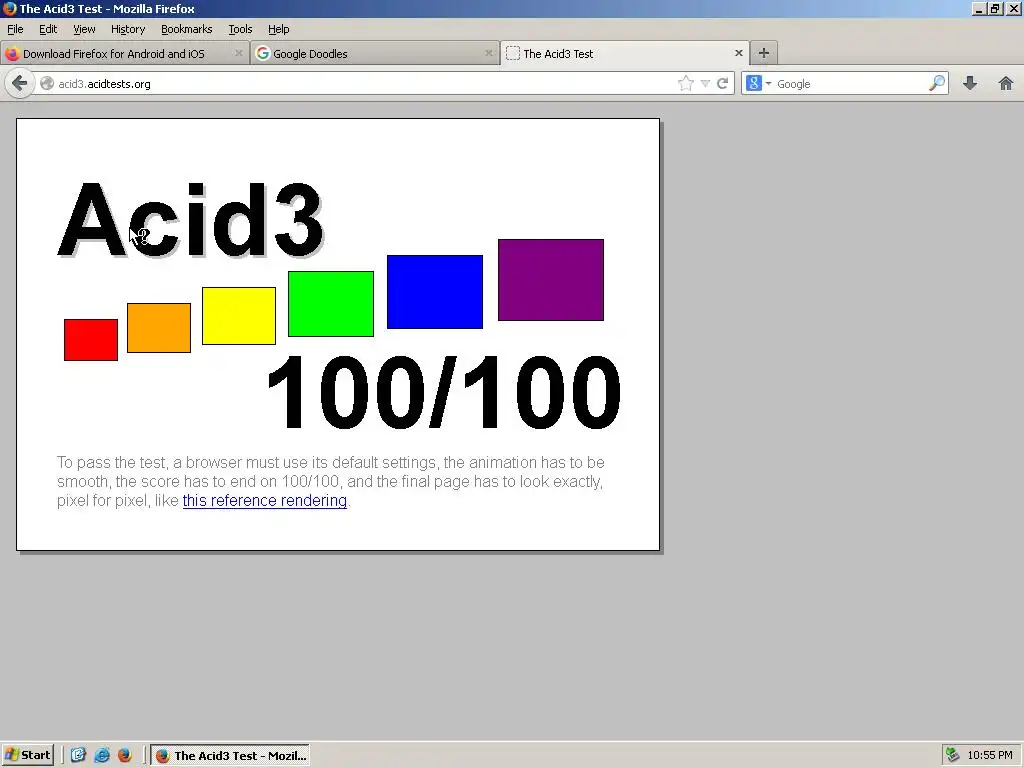Image resolution: width=1024 pixels, height=768 pixels.
Task: Launch Internet Explorer from quick launch
Action: point(102,755)
